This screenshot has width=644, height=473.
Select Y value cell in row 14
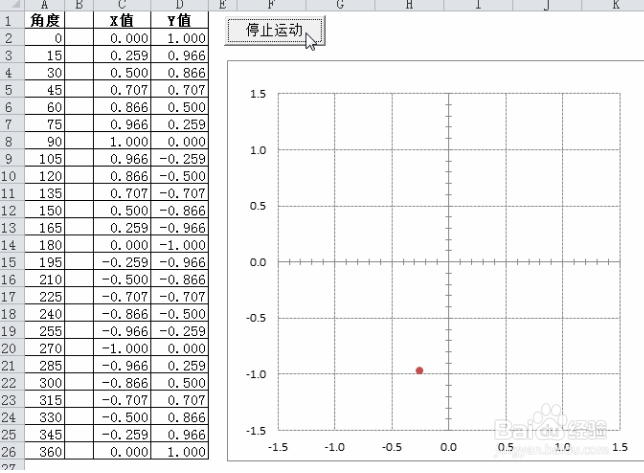(180, 245)
